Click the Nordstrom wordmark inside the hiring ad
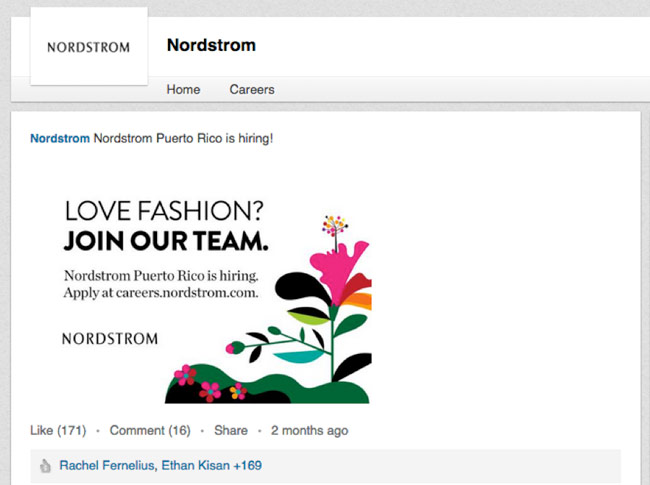 [110, 339]
